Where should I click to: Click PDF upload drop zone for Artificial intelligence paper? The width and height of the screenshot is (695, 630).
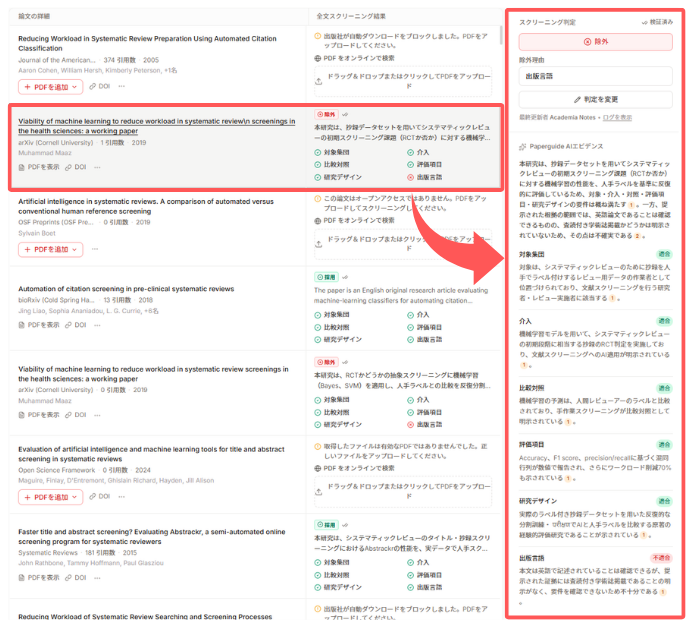pyautogui.click(x=403, y=244)
